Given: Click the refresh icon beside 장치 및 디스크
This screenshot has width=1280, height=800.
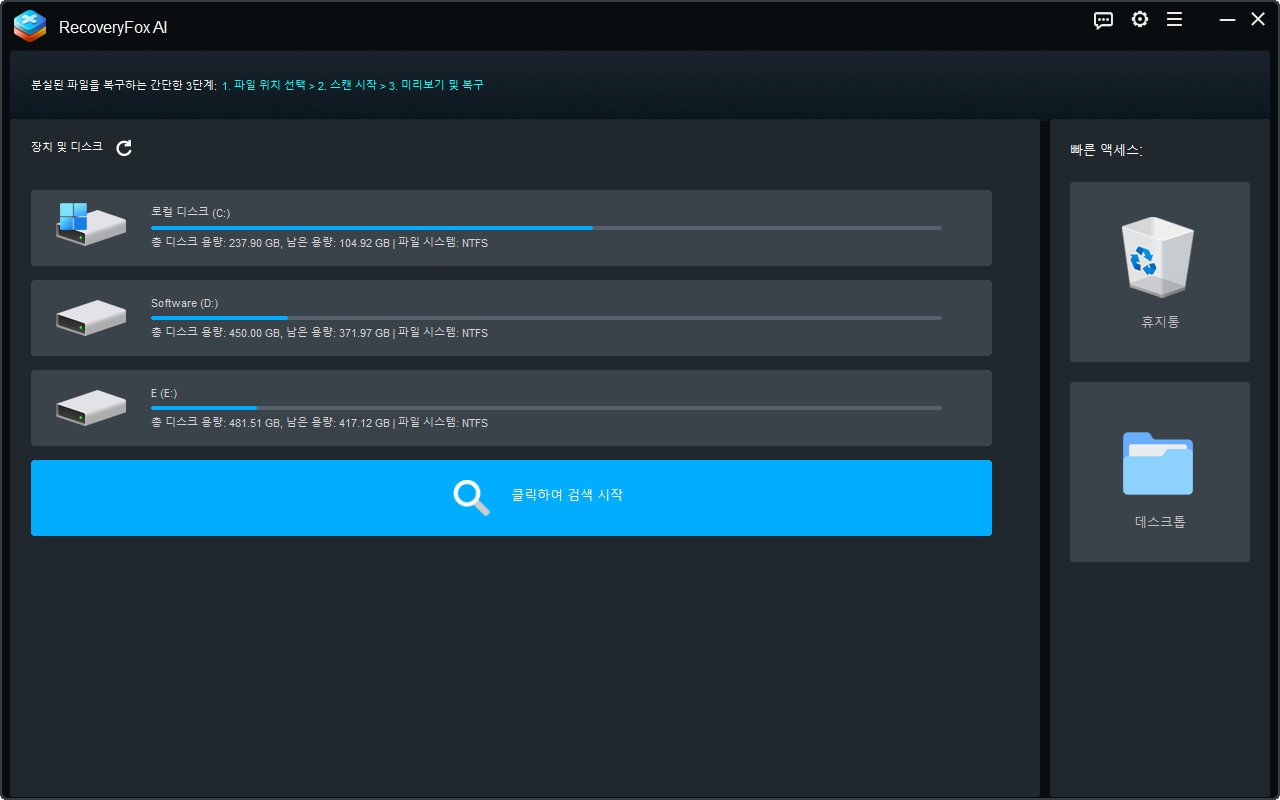Looking at the screenshot, I should 124,148.
